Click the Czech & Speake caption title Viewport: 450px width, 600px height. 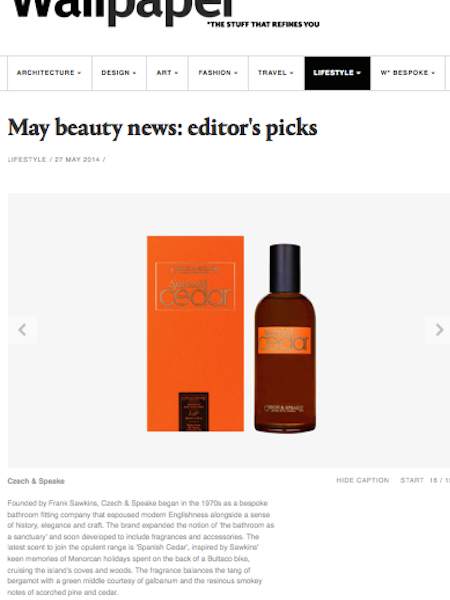(36, 481)
